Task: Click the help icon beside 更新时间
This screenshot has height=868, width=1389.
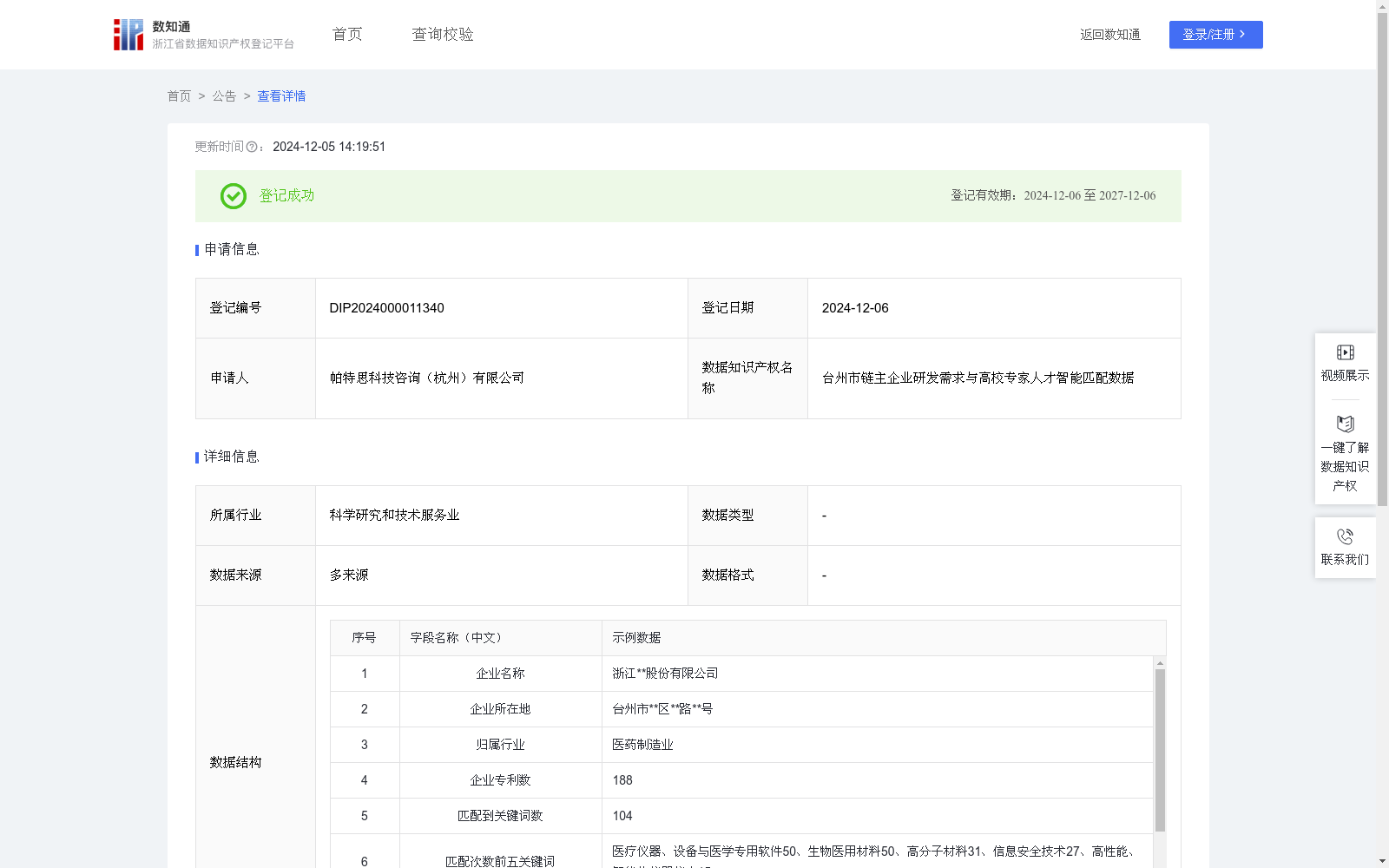Action: (x=252, y=148)
